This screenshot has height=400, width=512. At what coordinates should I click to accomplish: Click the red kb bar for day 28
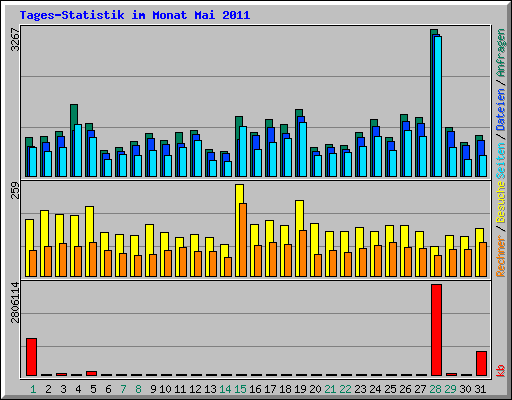tap(436, 330)
